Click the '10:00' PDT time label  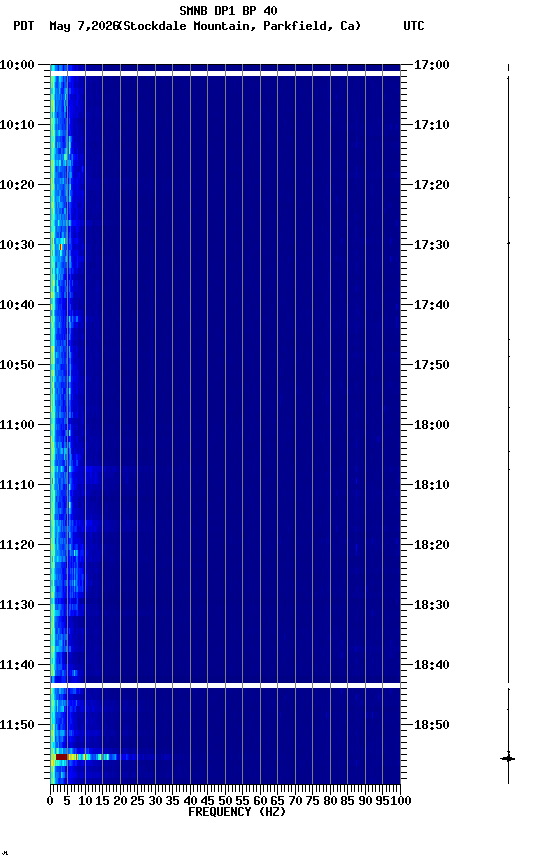(17, 65)
